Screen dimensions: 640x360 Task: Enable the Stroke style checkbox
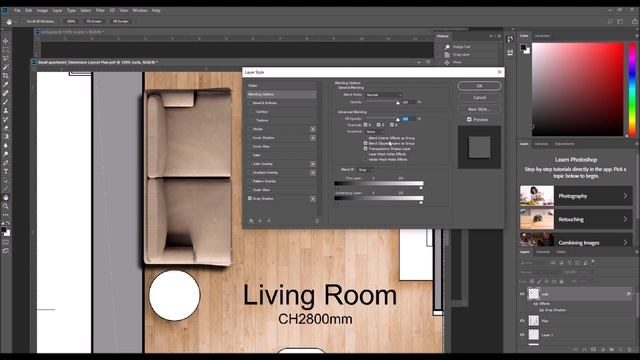[250, 129]
